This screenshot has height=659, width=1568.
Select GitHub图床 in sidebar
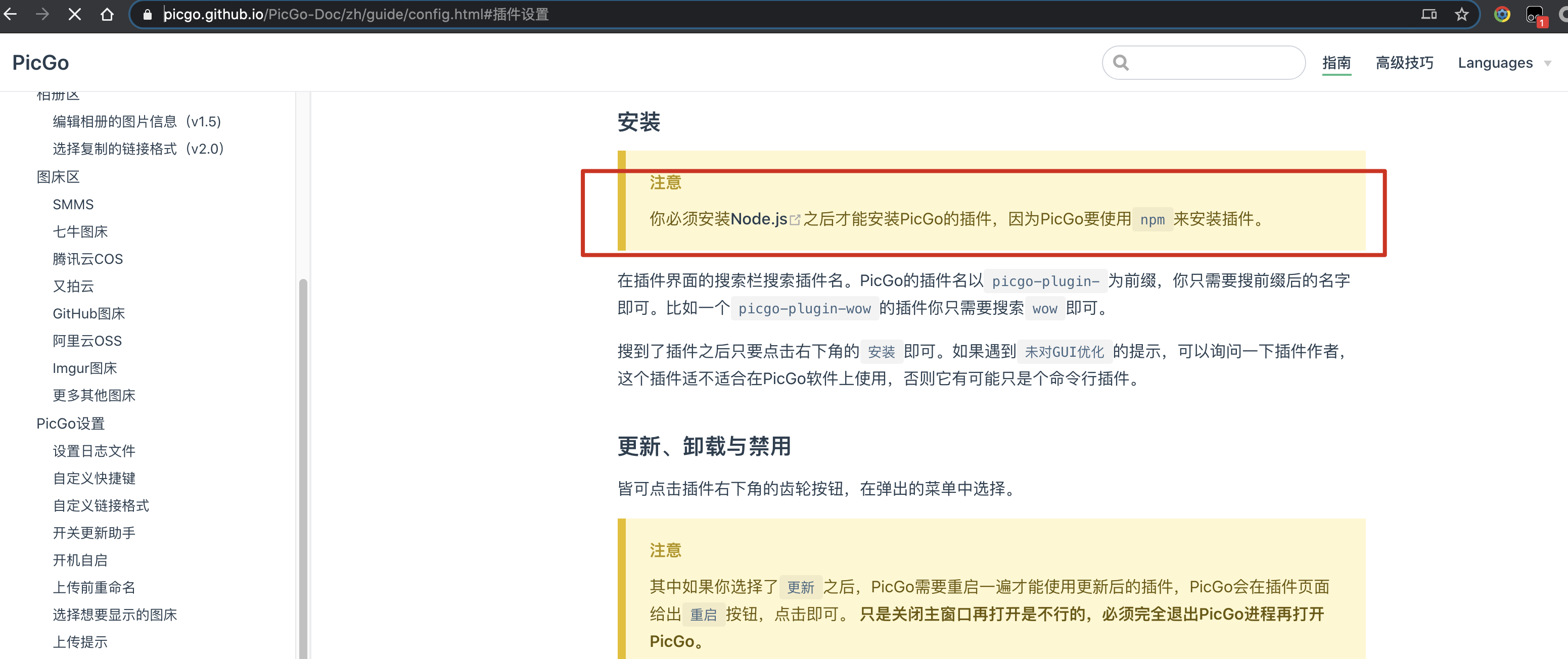pyautogui.click(x=89, y=313)
